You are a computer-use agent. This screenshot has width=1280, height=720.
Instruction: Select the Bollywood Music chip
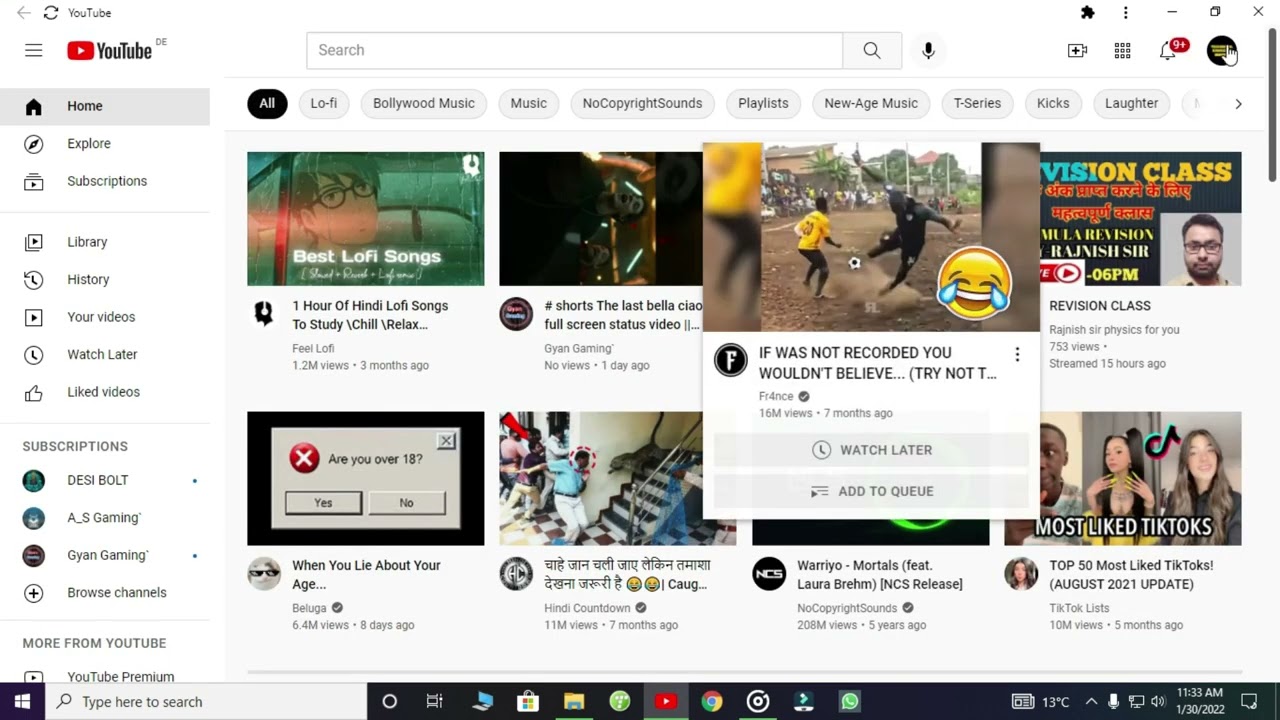[x=424, y=103]
